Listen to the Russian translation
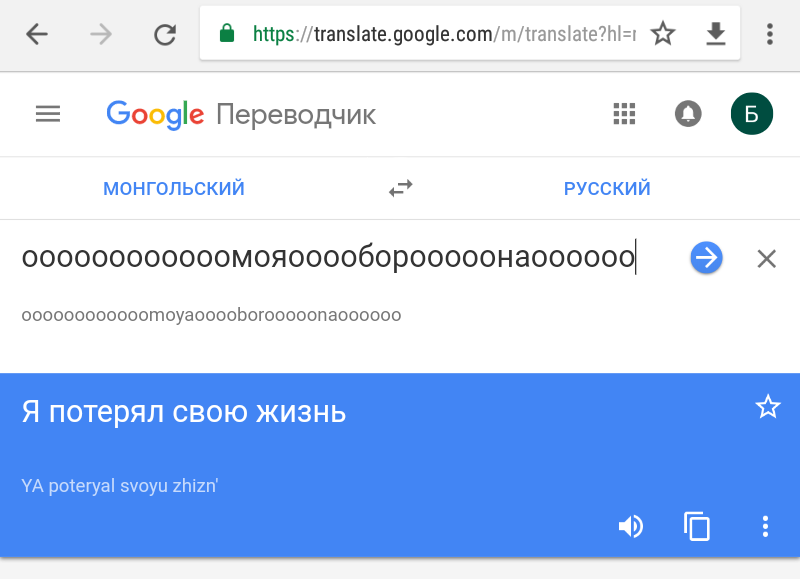The width and height of the screenshot is (800, 579). coord(630,526)
